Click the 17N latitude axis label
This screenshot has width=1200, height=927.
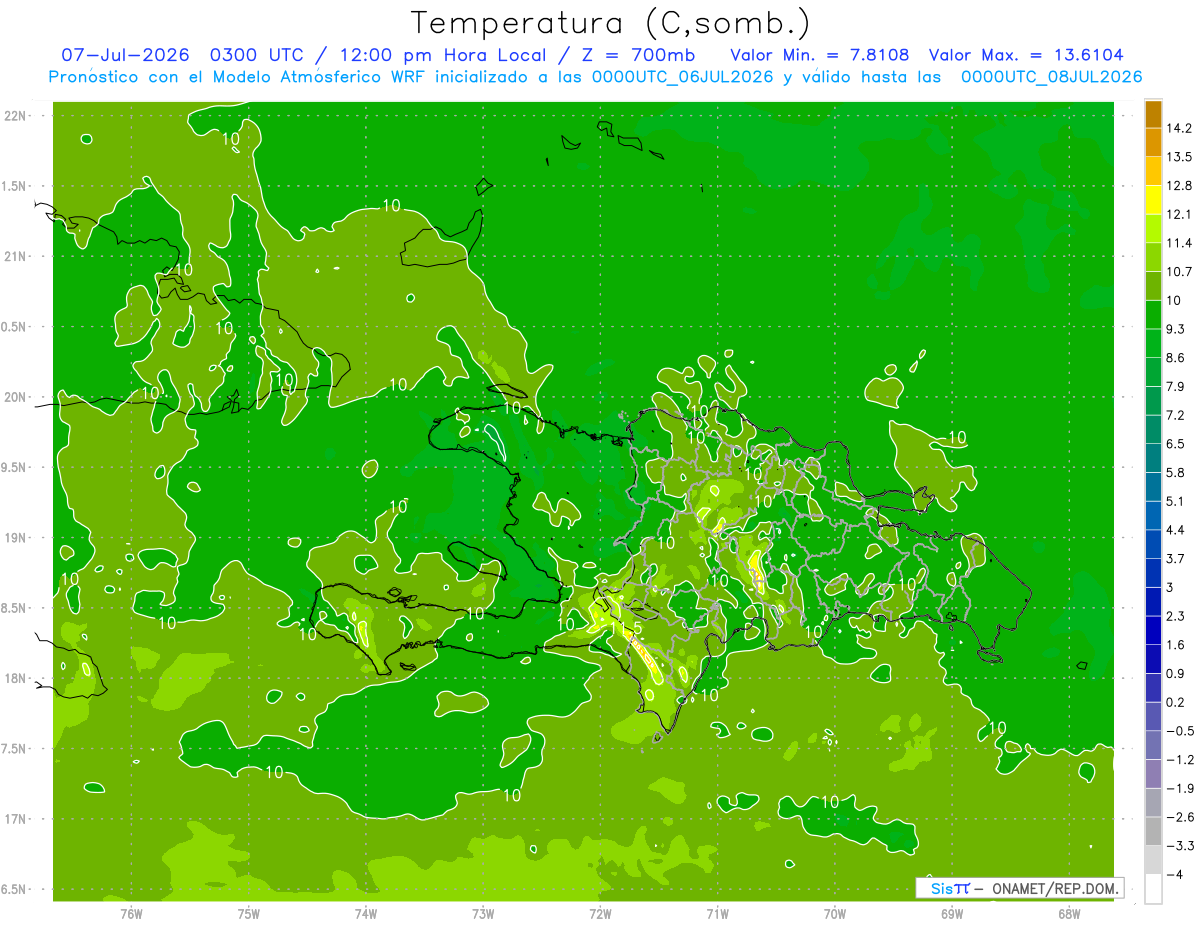click(16, 820)
